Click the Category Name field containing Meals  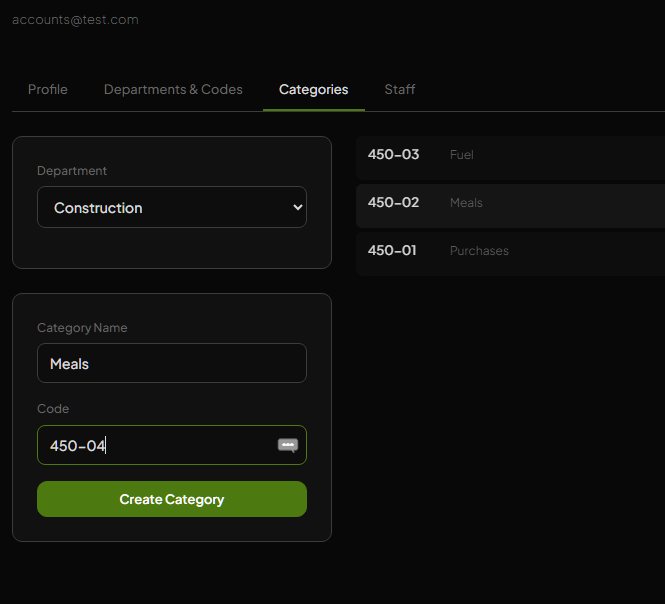tap(172, 363)
